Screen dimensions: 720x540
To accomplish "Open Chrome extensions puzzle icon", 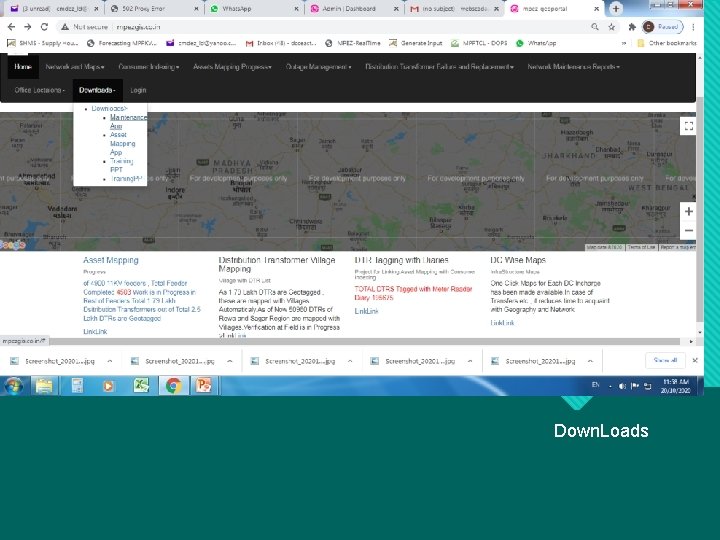I will 632,27.
